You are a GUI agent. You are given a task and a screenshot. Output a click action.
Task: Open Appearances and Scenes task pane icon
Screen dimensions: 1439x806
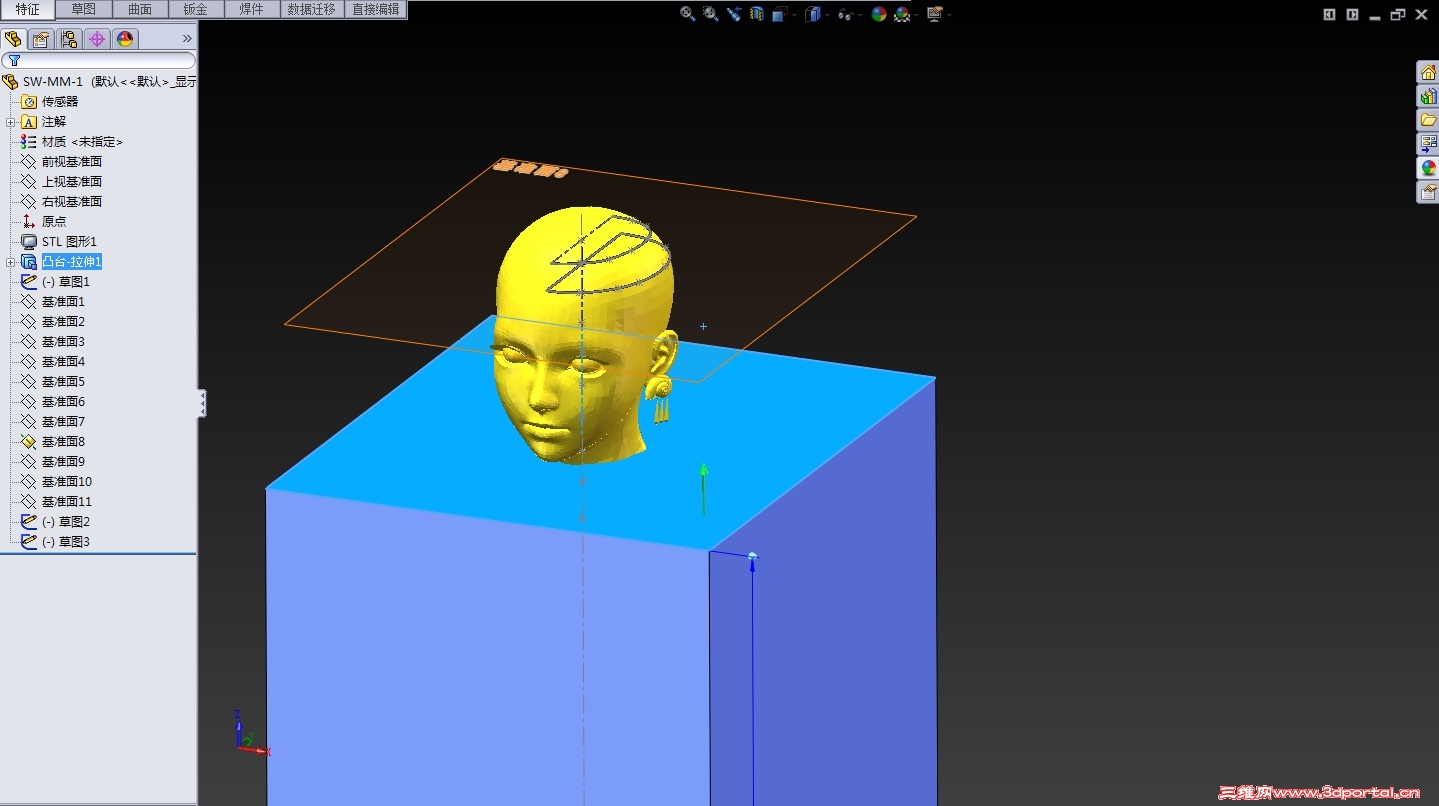click(1427, 168)
